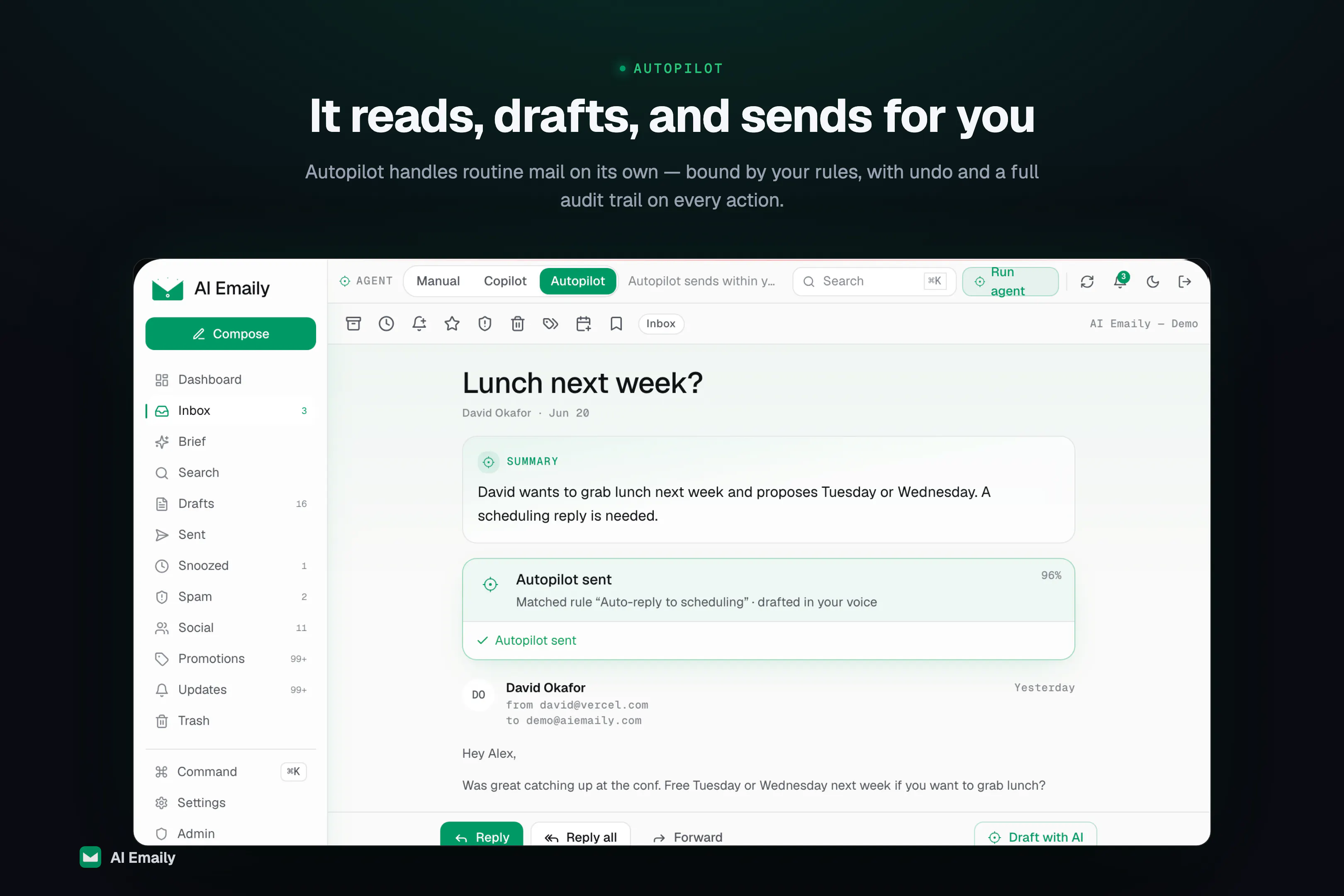Select Copilot agent mode
The width and height of the screenshot is (1344, 896).
click(x=505, y=281)
